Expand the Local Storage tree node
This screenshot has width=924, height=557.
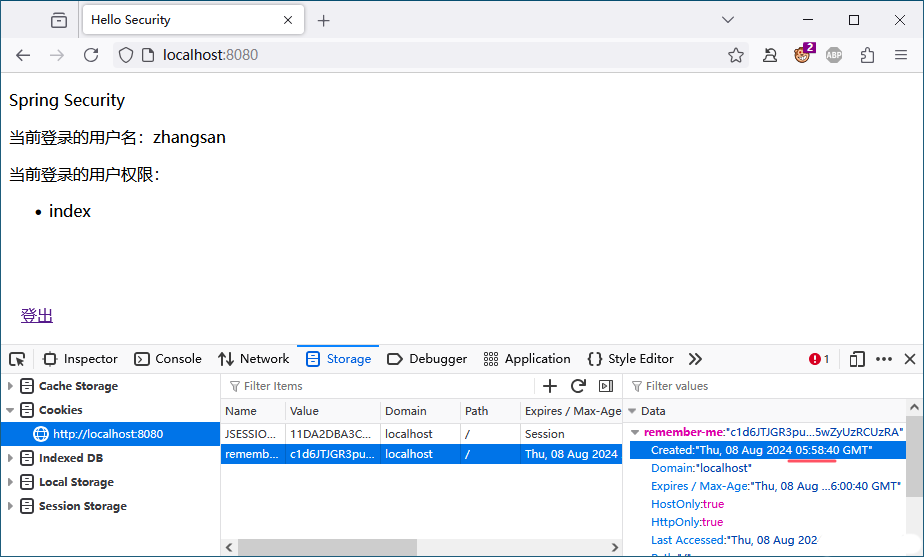[10, 482]
